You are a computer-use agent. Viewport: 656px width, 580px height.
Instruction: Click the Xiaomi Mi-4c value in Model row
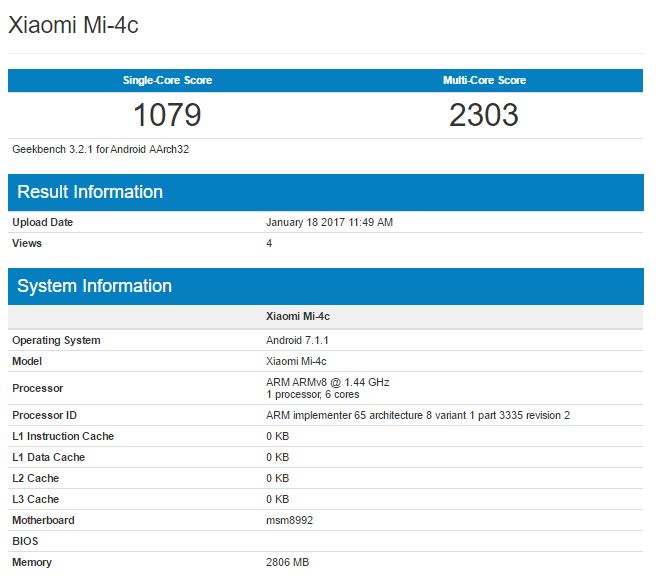click(296, 361)
